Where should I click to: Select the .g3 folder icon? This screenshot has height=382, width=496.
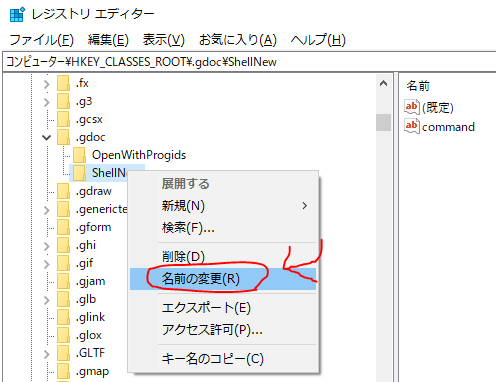tap(63, 101)
